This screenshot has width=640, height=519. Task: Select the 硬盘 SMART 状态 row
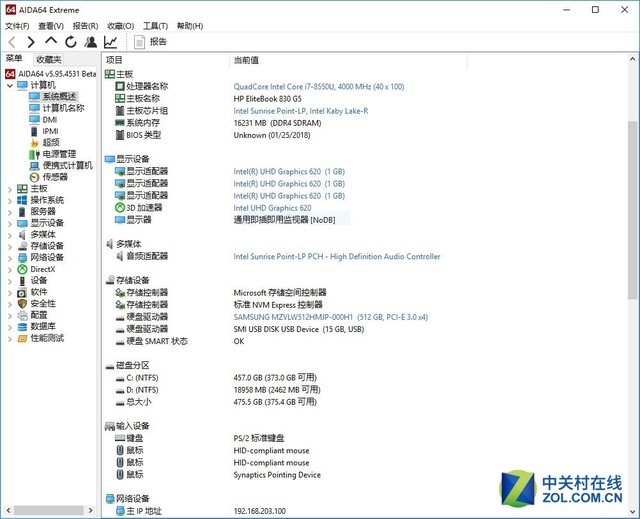(157, 341)
